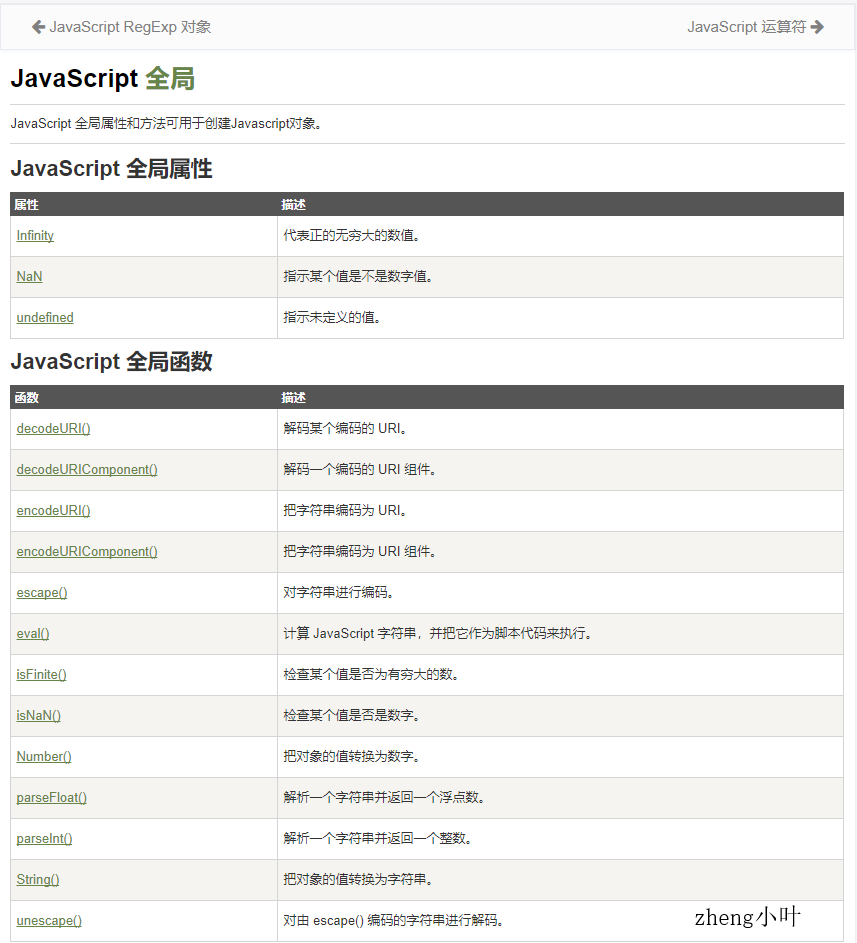The image size is (857, 943).
Task: Select the description 指示某个值是不是数字值。
Action: (358, 277)
